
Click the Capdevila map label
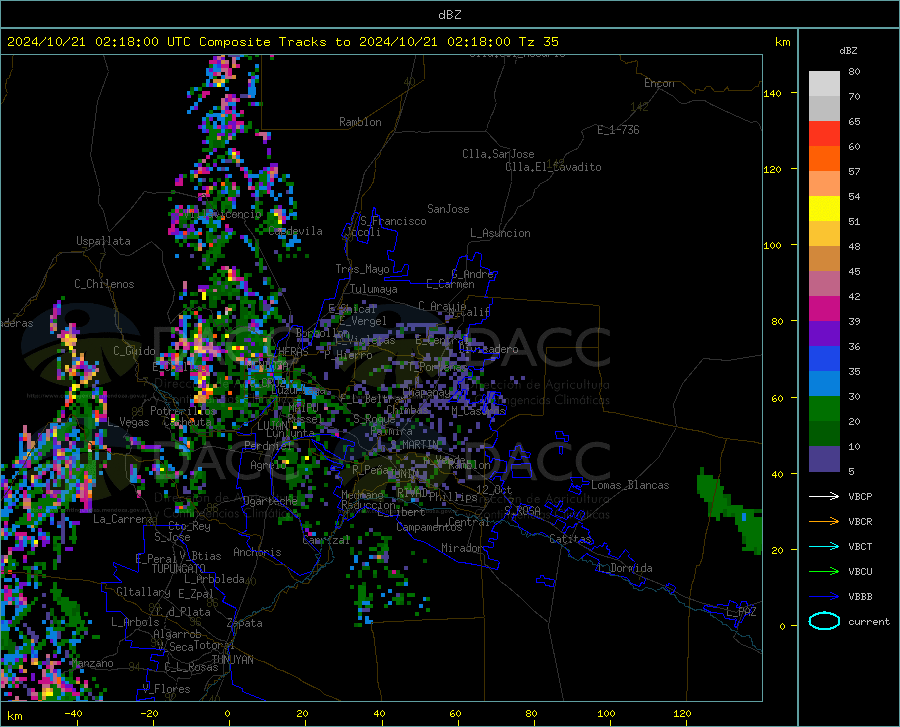point(295,231)
